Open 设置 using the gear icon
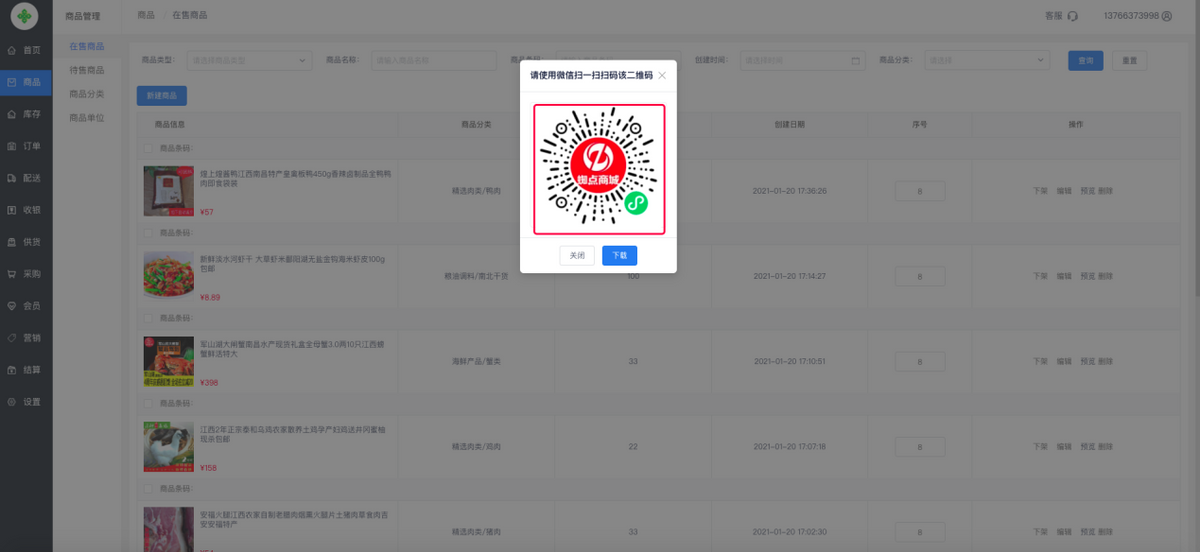The image size is (1200, 552). tap(12, 402)
